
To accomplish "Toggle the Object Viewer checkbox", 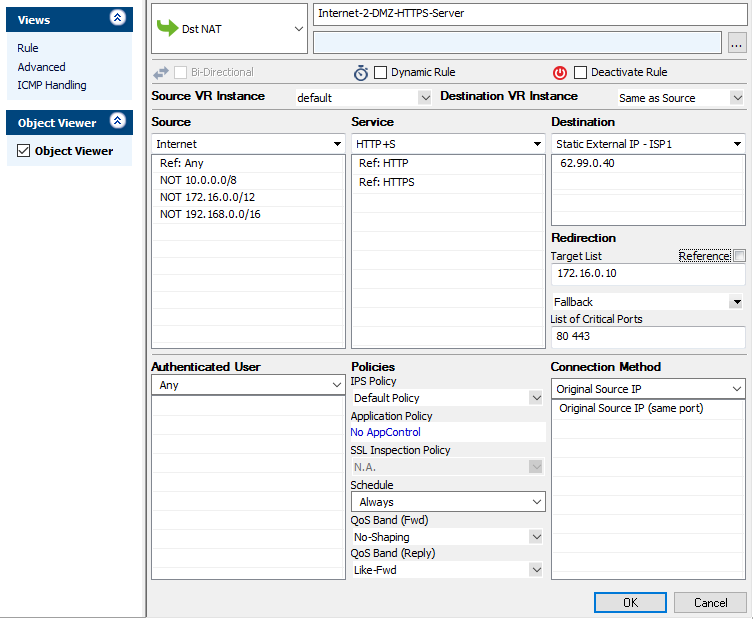I will (24, 151).
